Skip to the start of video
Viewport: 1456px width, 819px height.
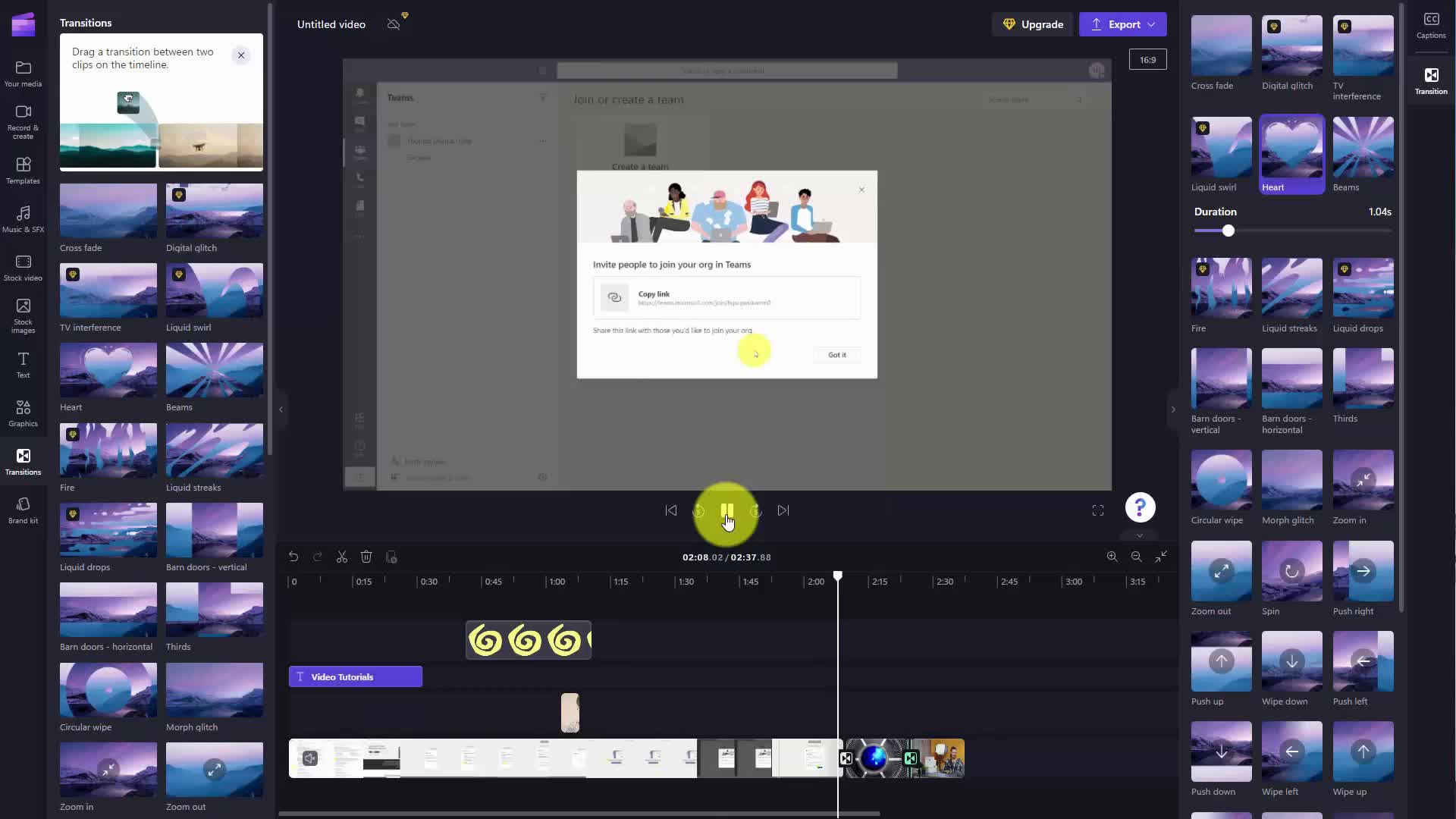(x=671, y=510)
